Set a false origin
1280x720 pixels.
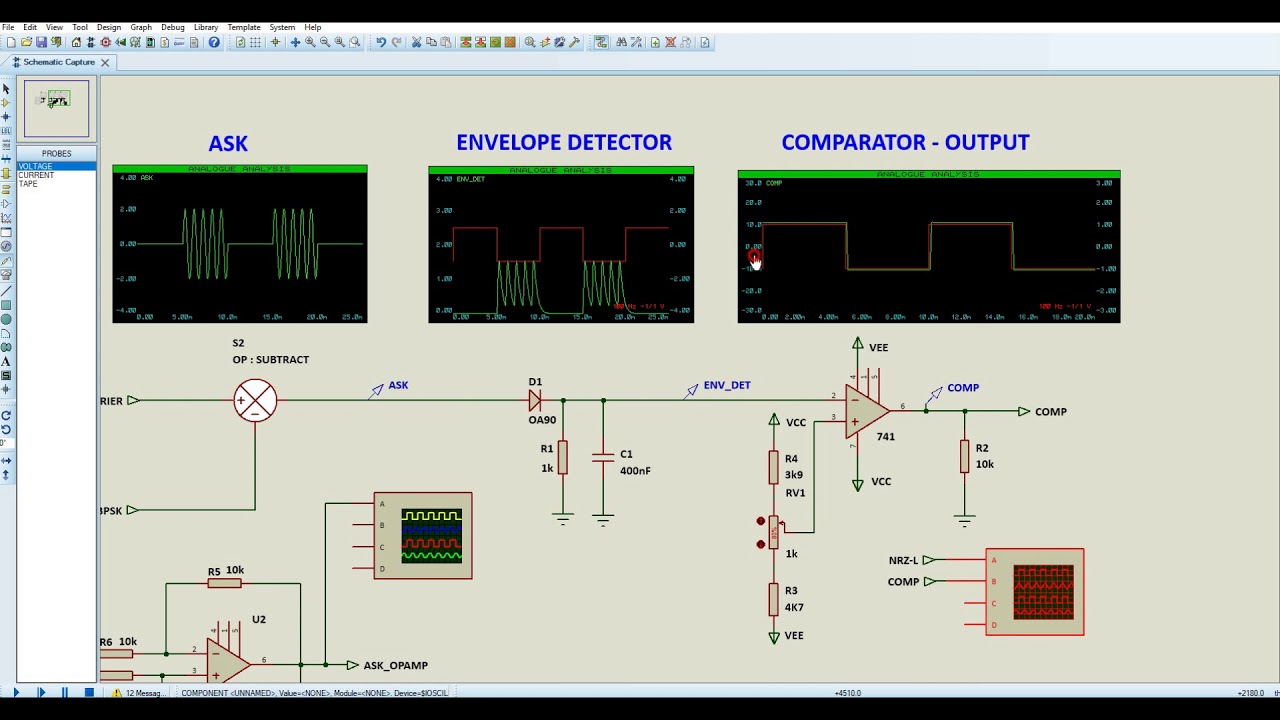(275, 42)
